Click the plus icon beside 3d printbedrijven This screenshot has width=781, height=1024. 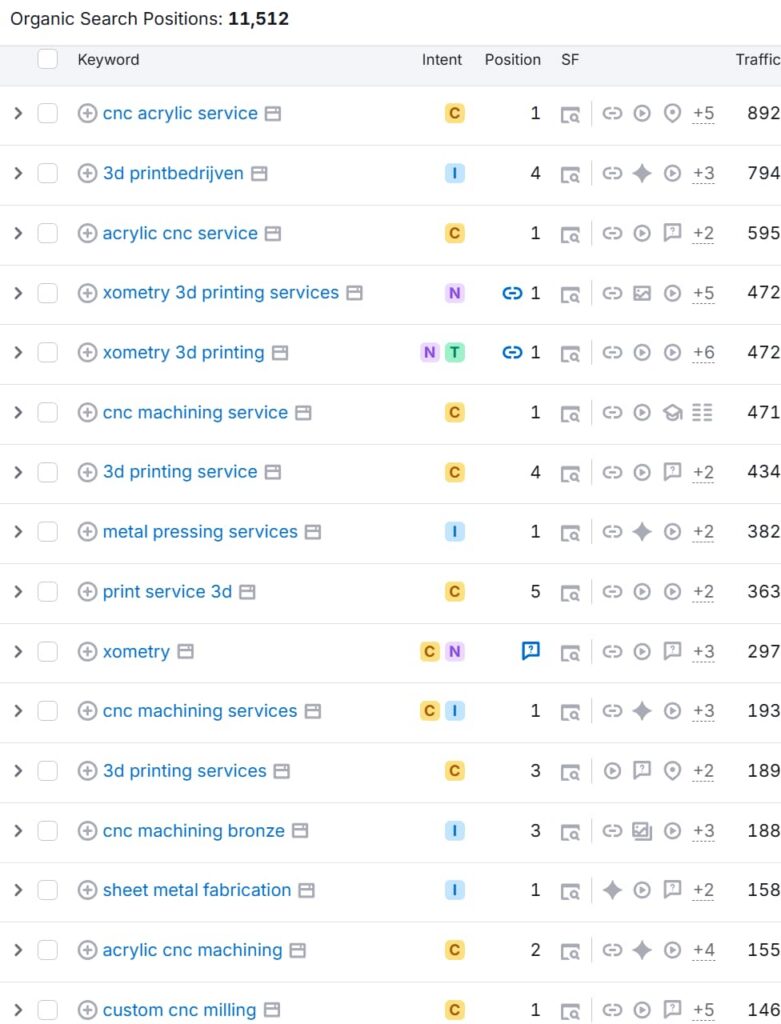[87, 174]
